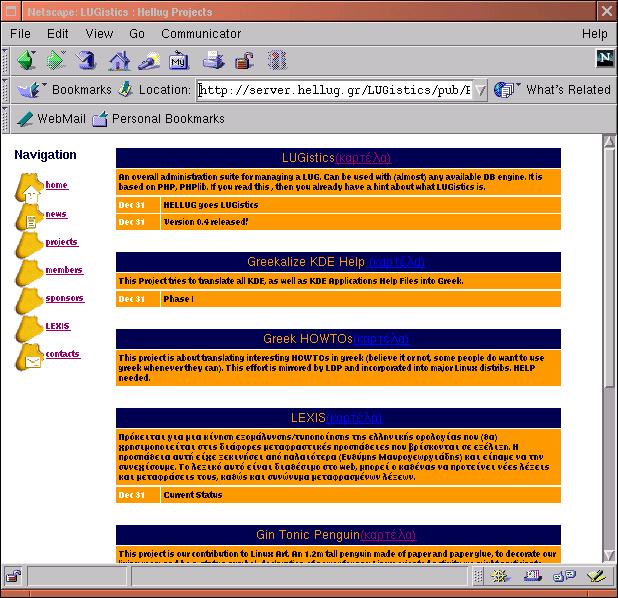
Task: Open the Bookmarks dropdown menu
Action: click(x=65, y=90)
